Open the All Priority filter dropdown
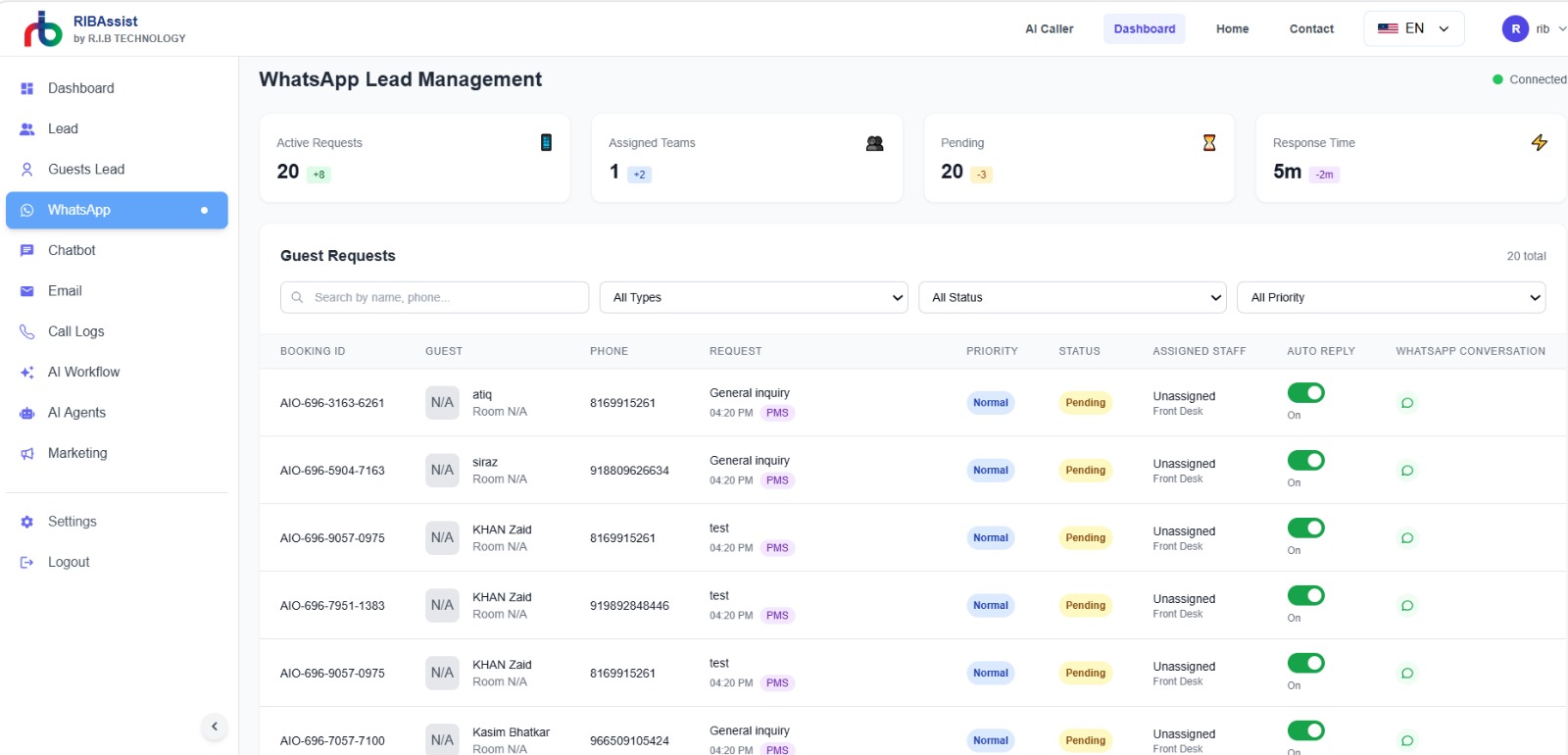The width and height of the screenshot is (1568, 755). (1392, 297)
